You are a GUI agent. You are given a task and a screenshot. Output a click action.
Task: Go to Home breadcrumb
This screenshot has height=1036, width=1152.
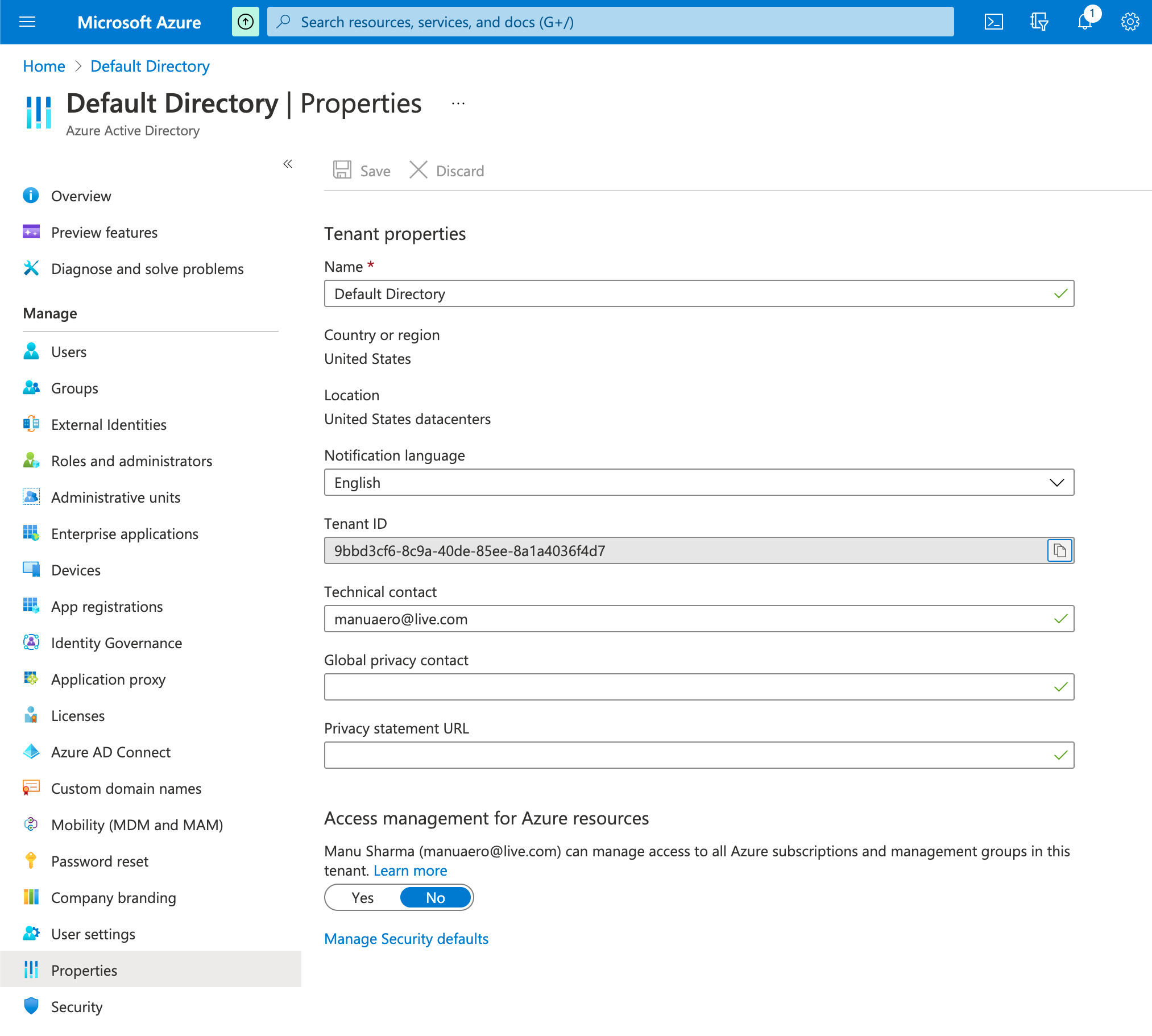(x=44, y=66)
